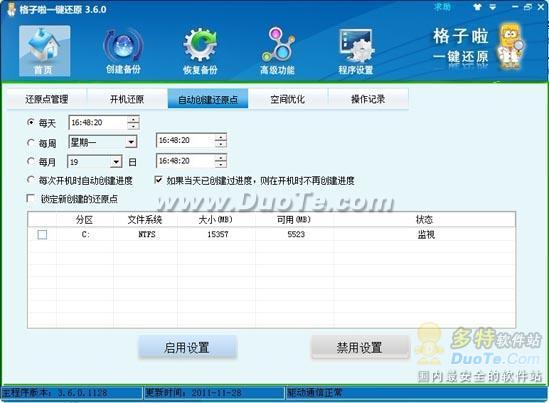The image size is (549, 403).
Task: Click the 禁用设置 button
Action: tap(360, 347)
